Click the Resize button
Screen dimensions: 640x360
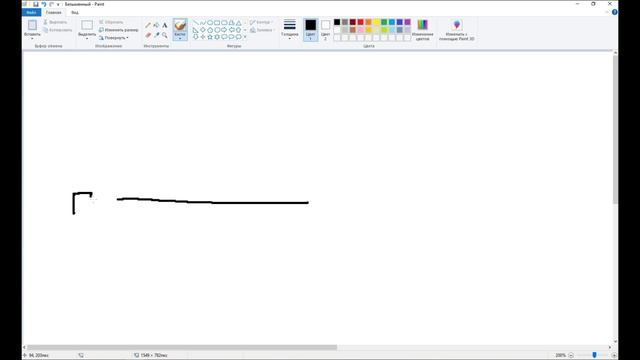coord(119,30)
